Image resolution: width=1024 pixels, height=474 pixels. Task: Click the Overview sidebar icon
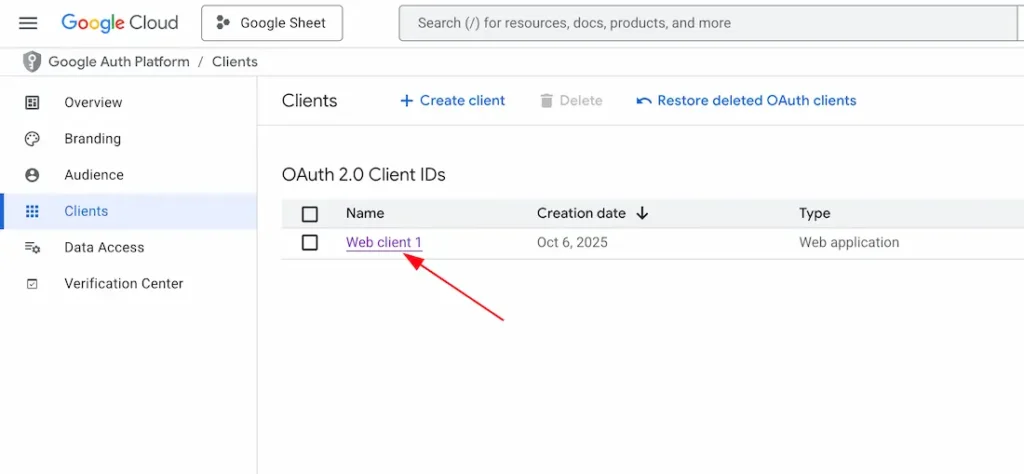pyautogui.click(x=32, y=103)
